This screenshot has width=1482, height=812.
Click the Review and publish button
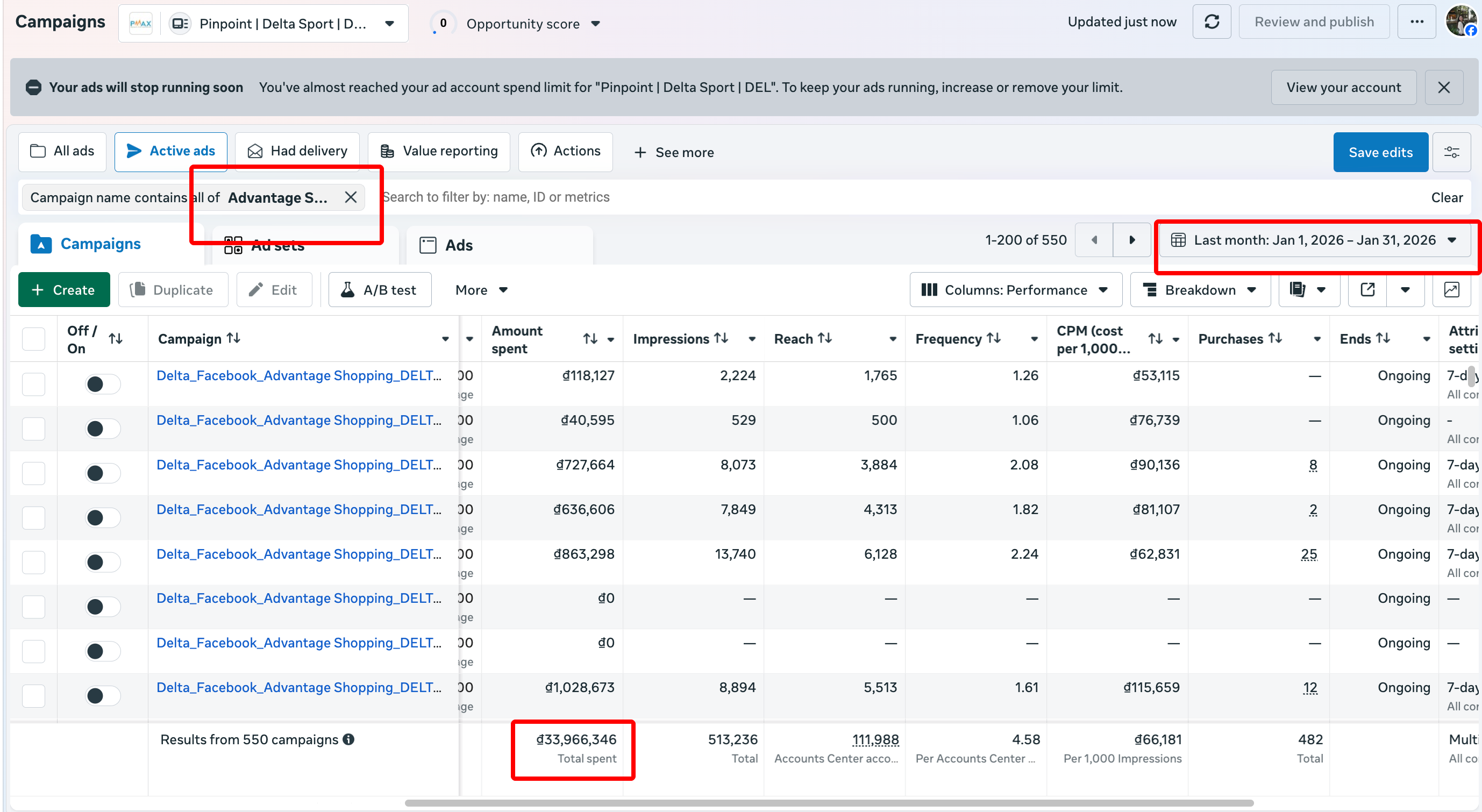pos(1314,22)
